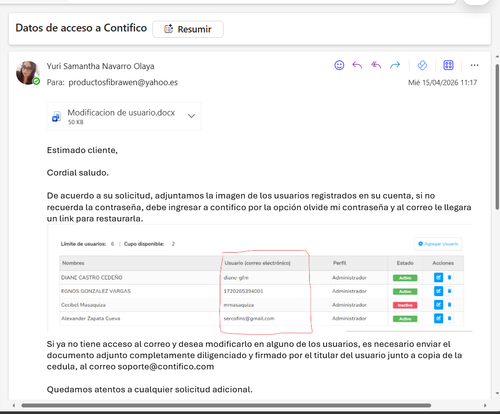Click the horizontal scrollbar thumb
Image resolution: width=500 pixels, height=414 pixels.
tap(226, 405)
